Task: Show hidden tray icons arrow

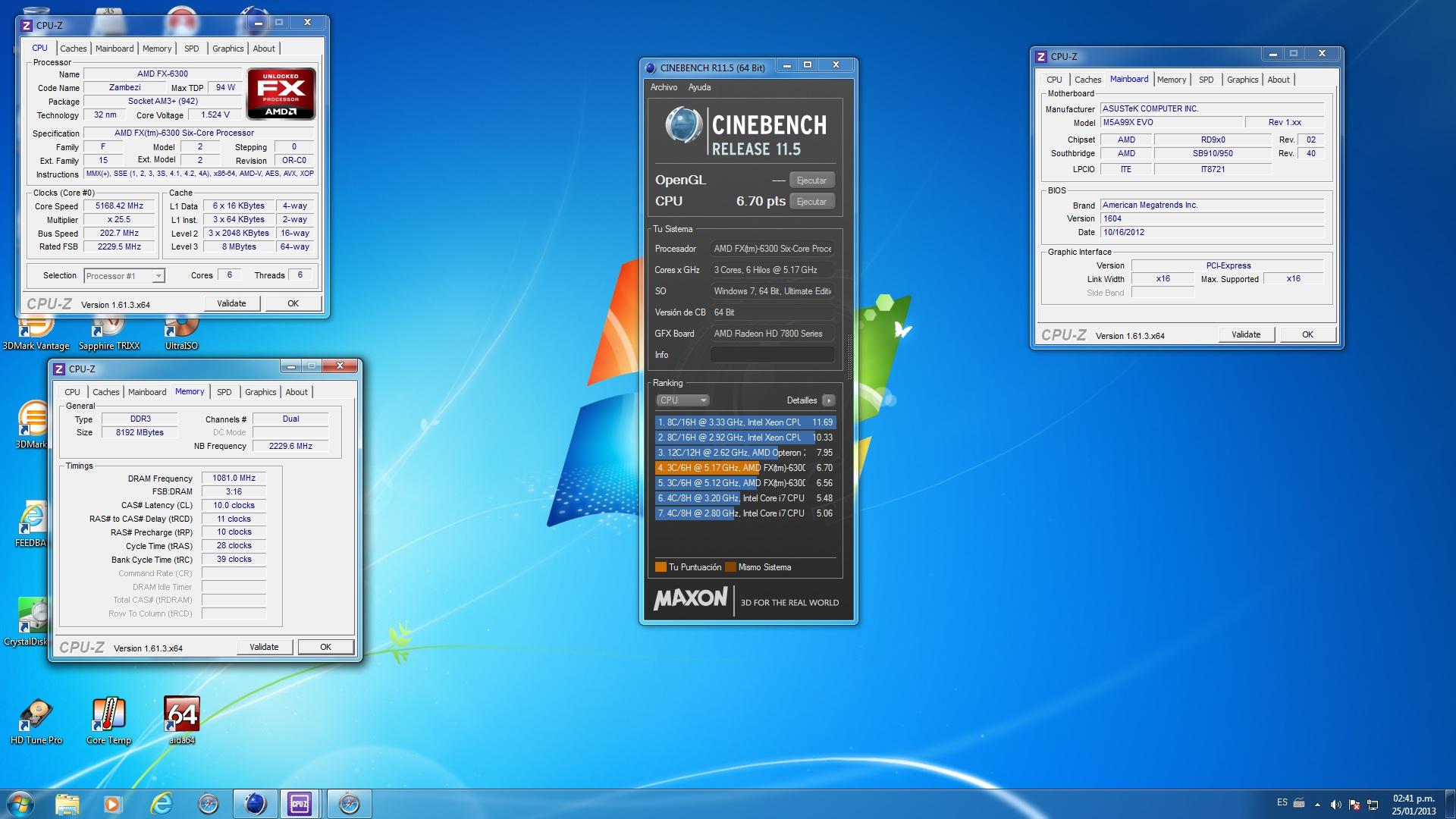Action: click(x=1317, y=804)
